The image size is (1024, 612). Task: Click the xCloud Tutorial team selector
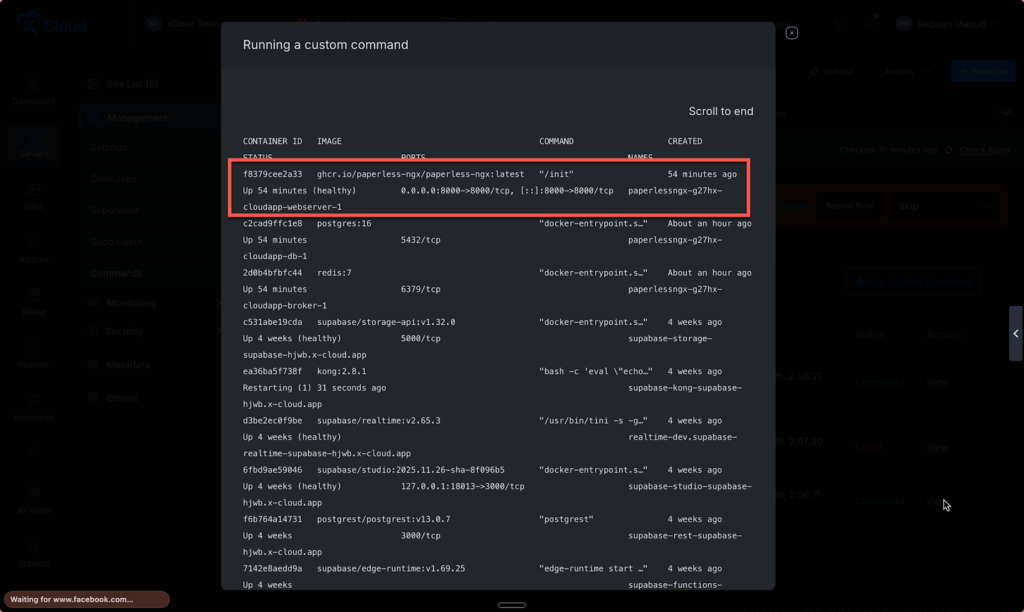coord(185,24)
